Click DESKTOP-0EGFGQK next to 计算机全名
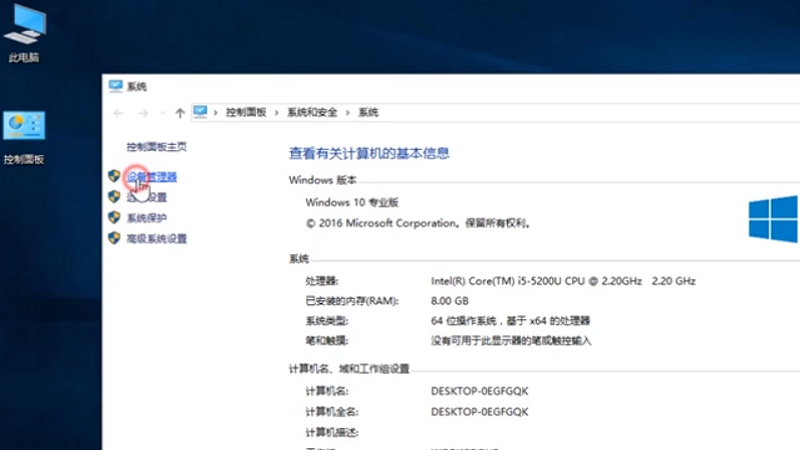Viewport: 800px width, 450px height. tap(480, 412)
